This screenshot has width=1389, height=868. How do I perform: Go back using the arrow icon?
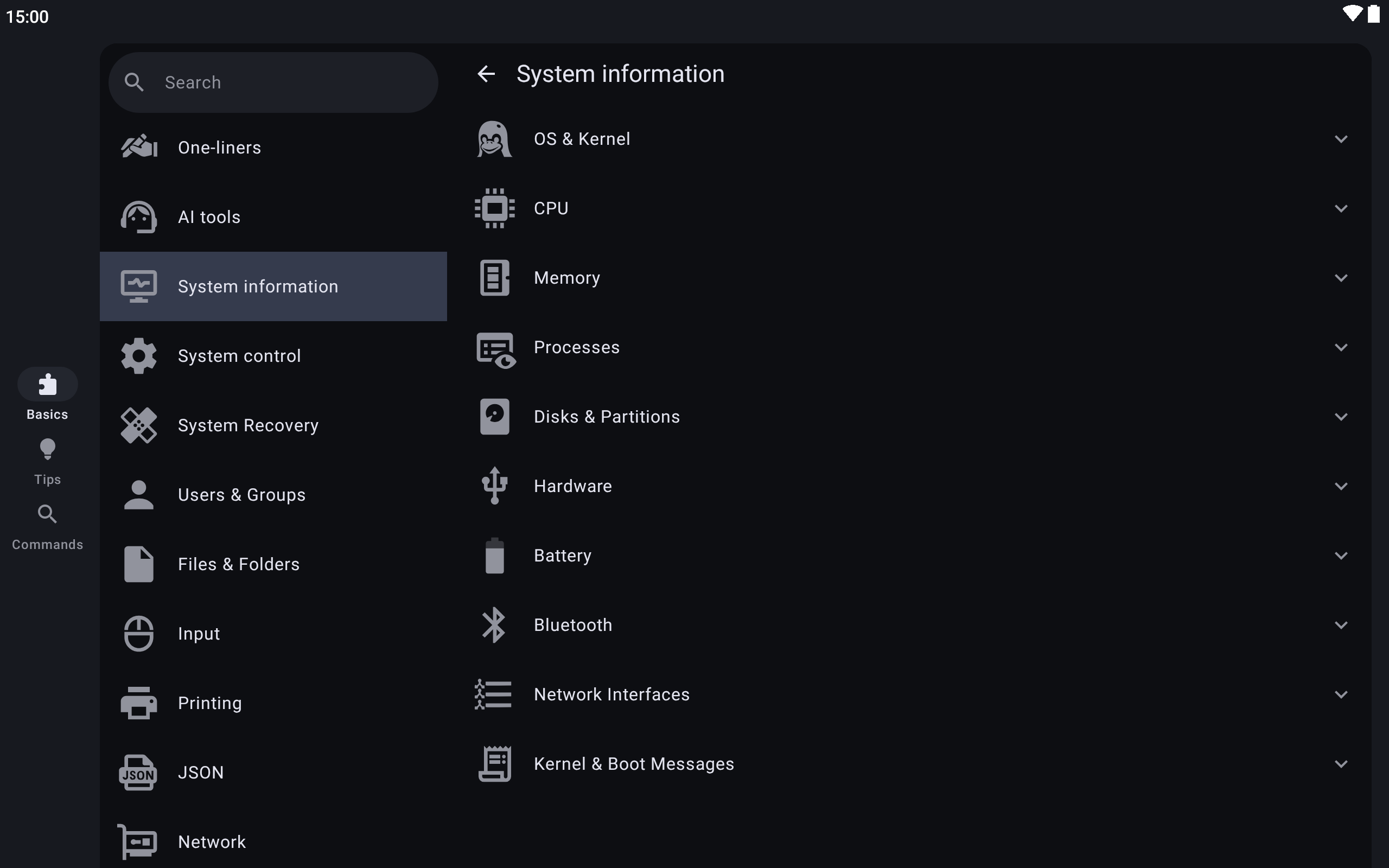486,73
